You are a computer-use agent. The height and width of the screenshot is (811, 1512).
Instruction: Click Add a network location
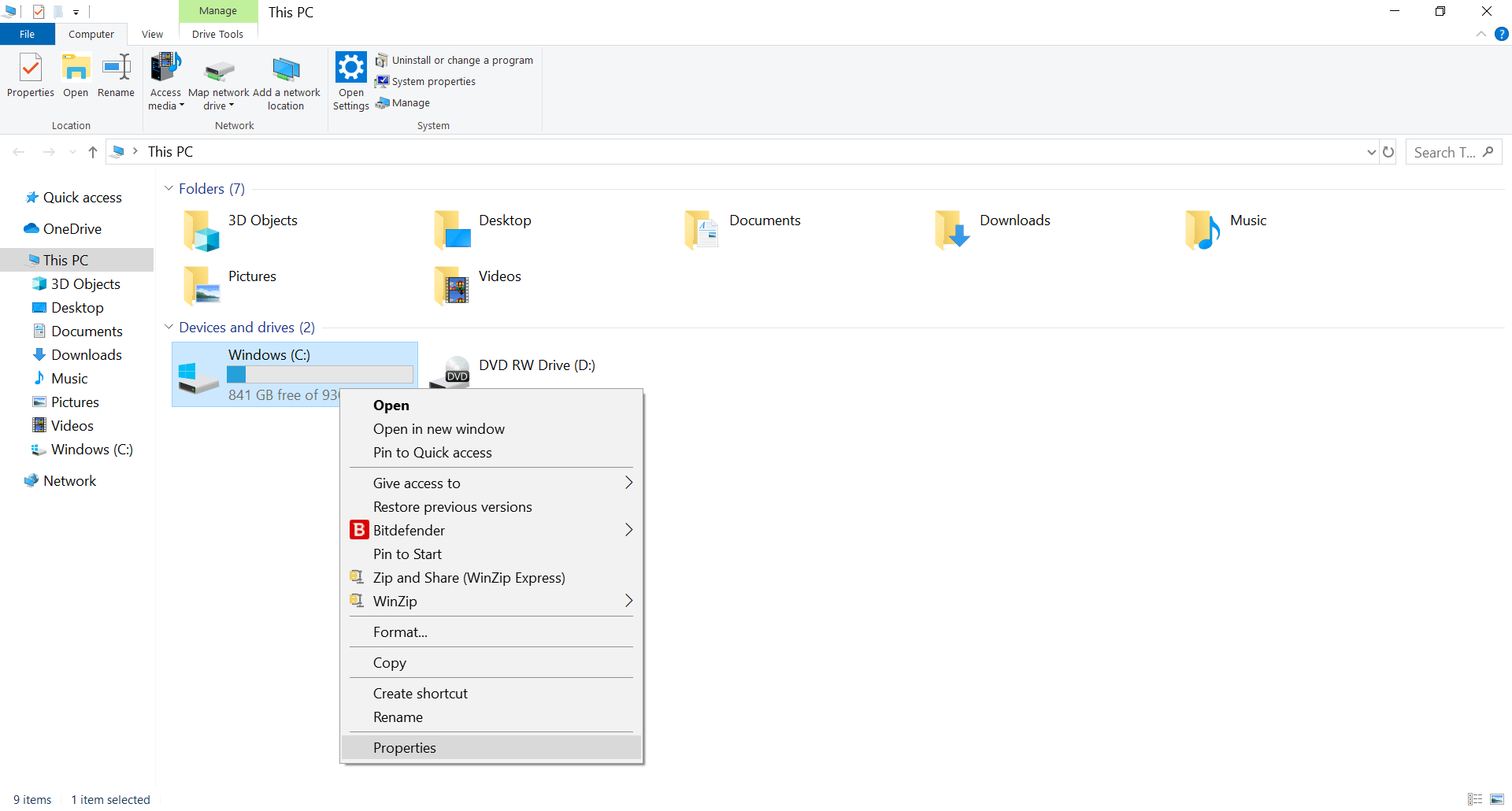[286, 81]
